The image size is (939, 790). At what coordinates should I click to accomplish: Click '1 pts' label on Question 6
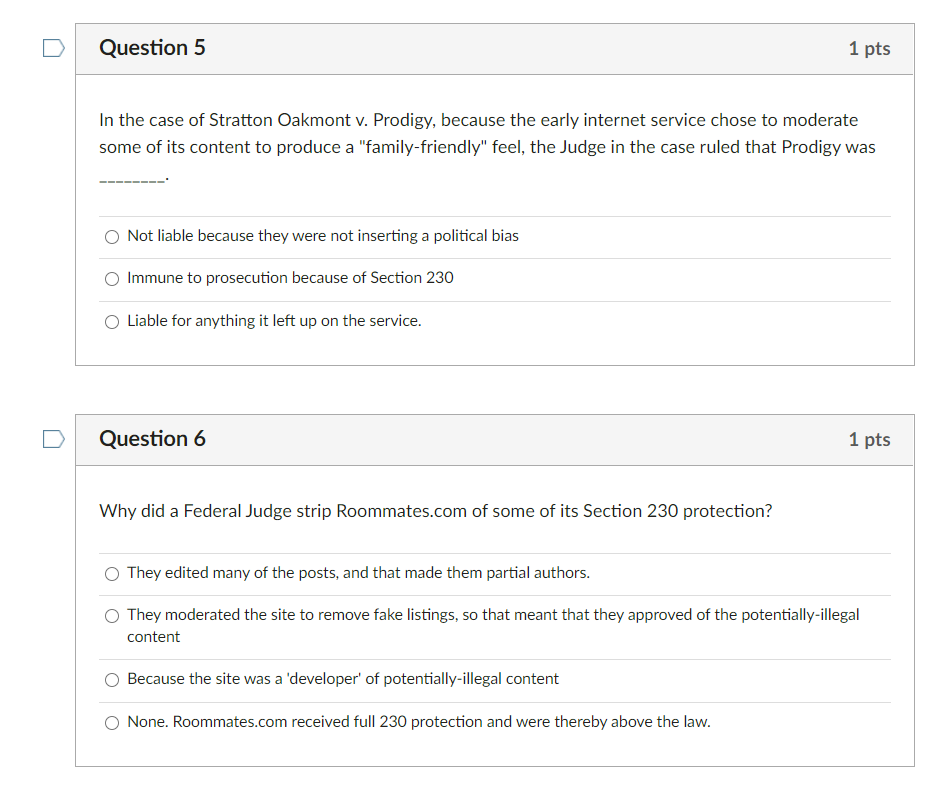click(x=869, y=438)
